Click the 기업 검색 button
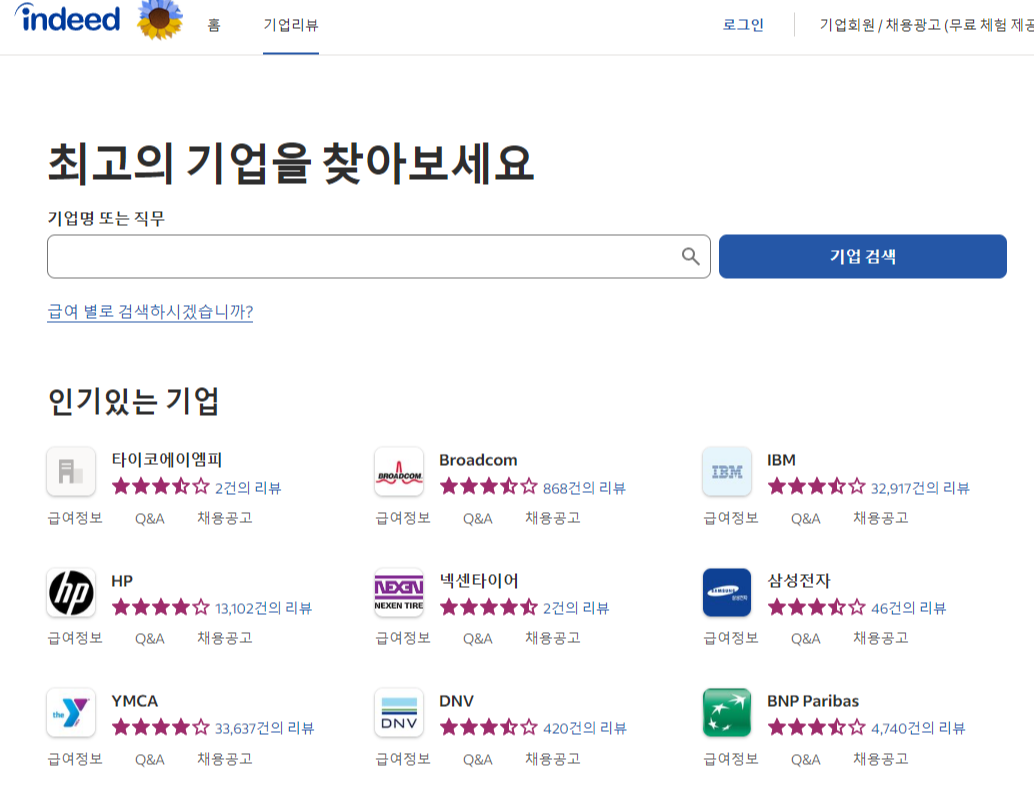The width and height of the screenshot is (1034, 794). 863,257
